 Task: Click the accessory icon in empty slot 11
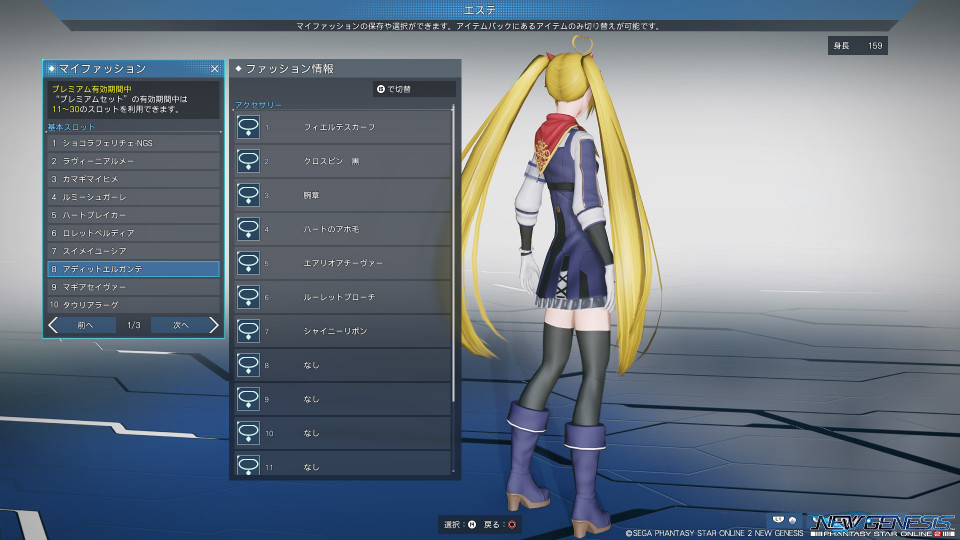(x=248, y=465)
